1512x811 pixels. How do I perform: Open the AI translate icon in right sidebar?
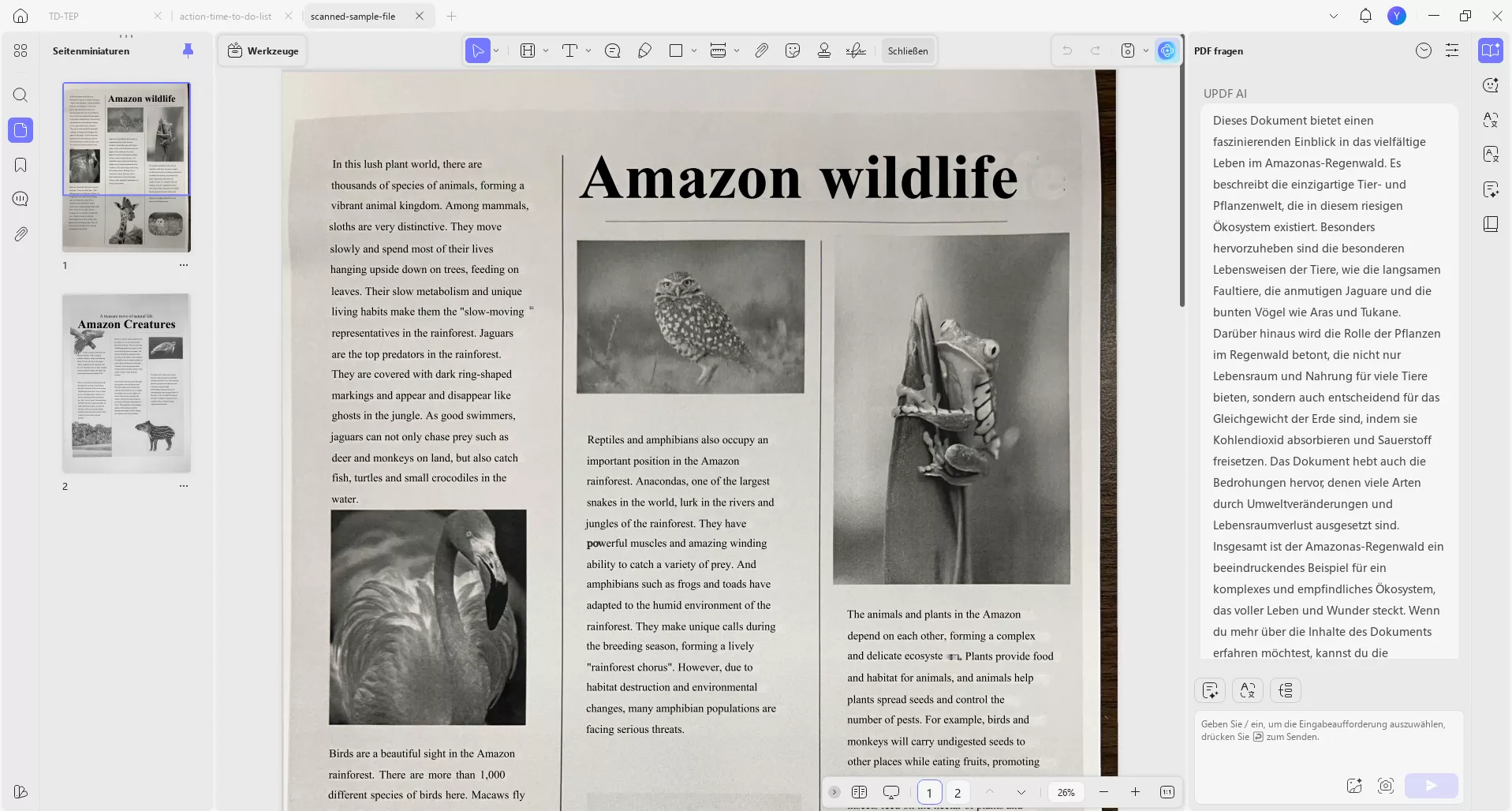[1491, 120]
